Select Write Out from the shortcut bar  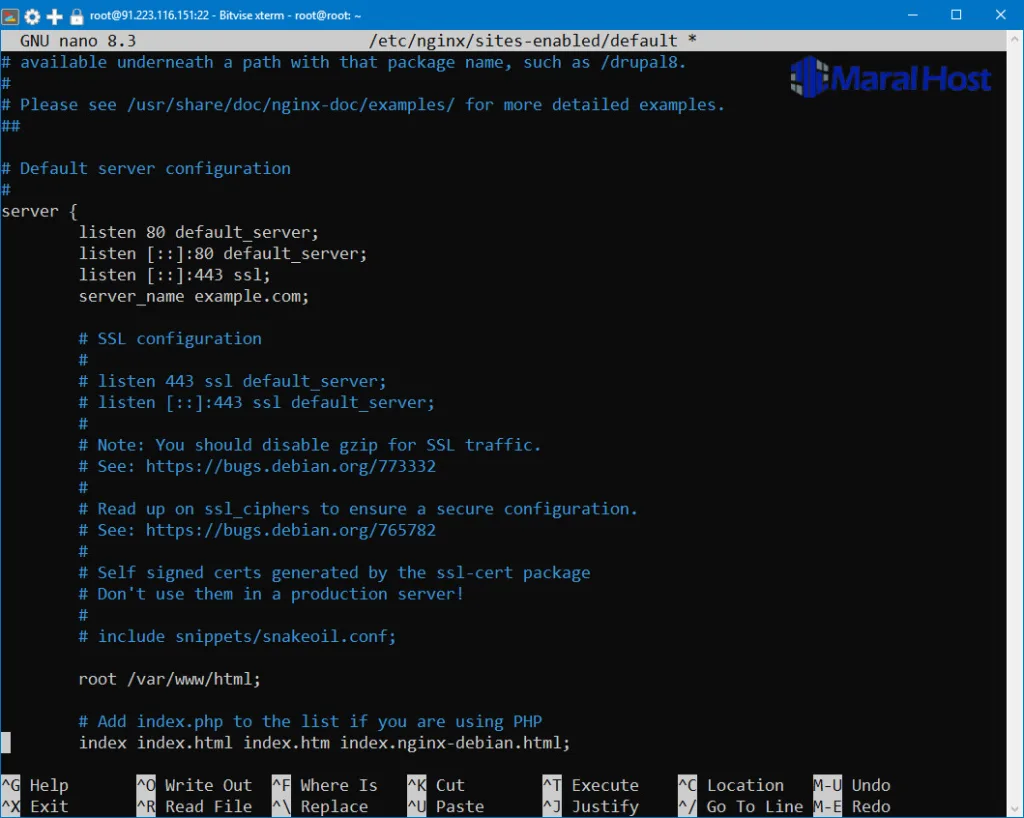(207, 785)
